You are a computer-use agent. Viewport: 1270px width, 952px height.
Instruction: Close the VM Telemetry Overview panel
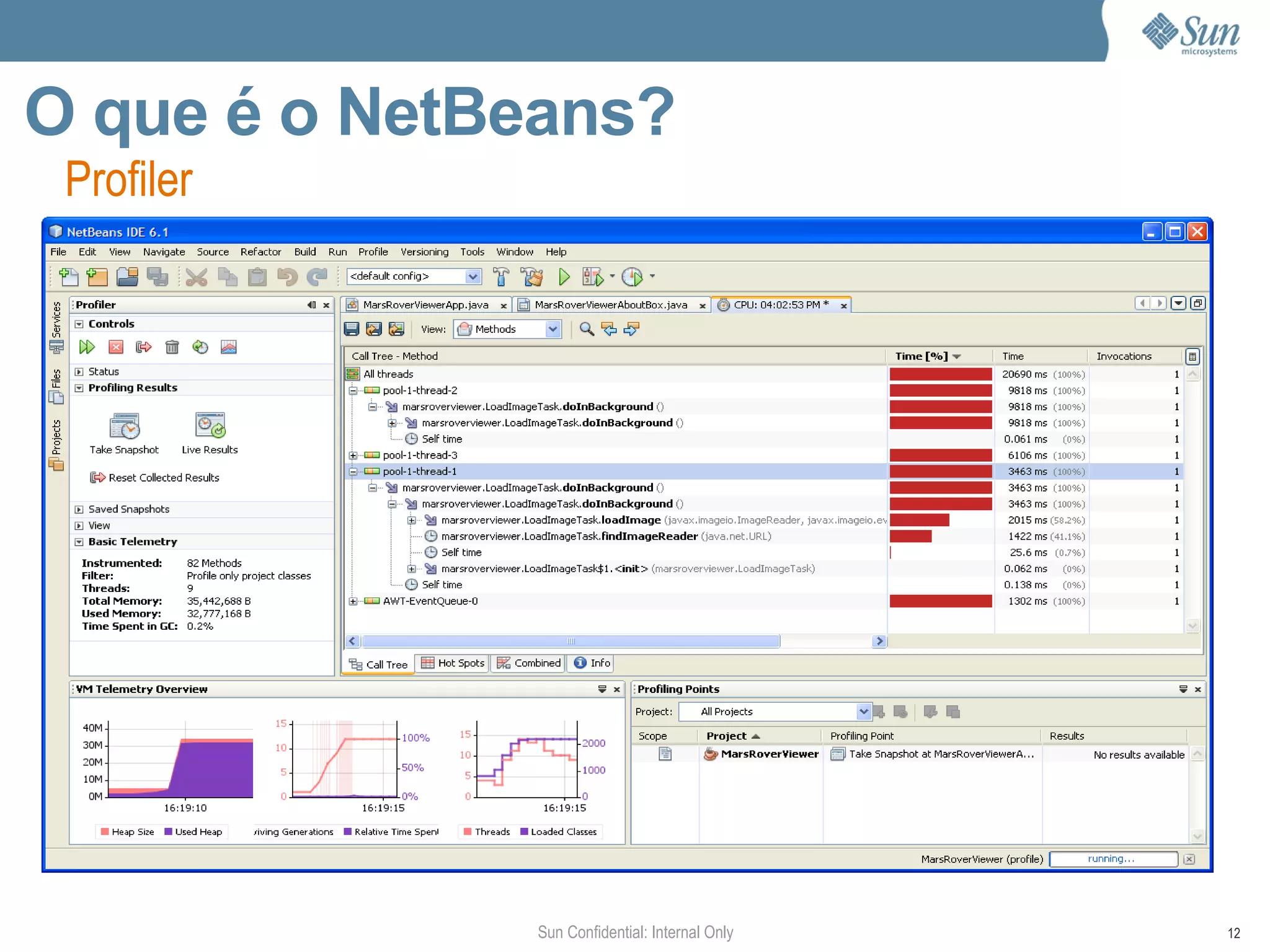(617, 689)
